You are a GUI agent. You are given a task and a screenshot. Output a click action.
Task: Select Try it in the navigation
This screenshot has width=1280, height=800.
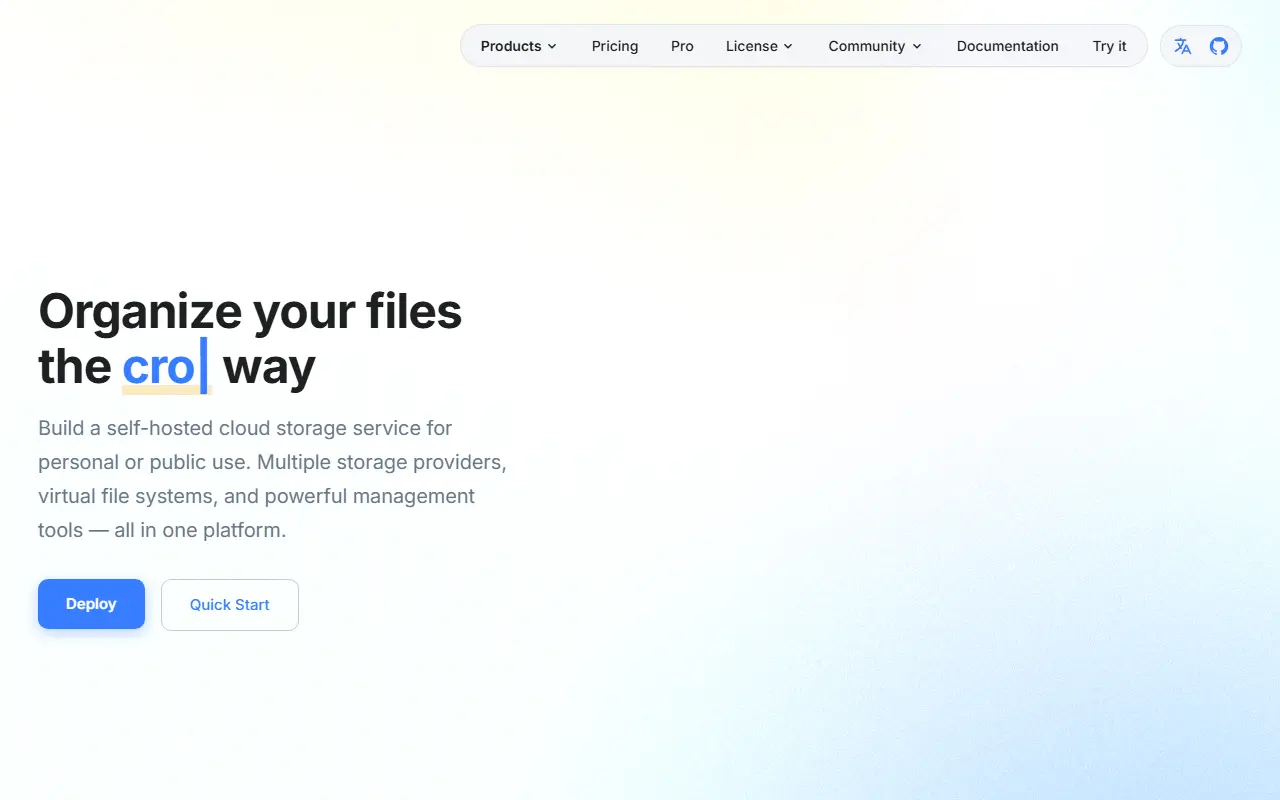1109,46
